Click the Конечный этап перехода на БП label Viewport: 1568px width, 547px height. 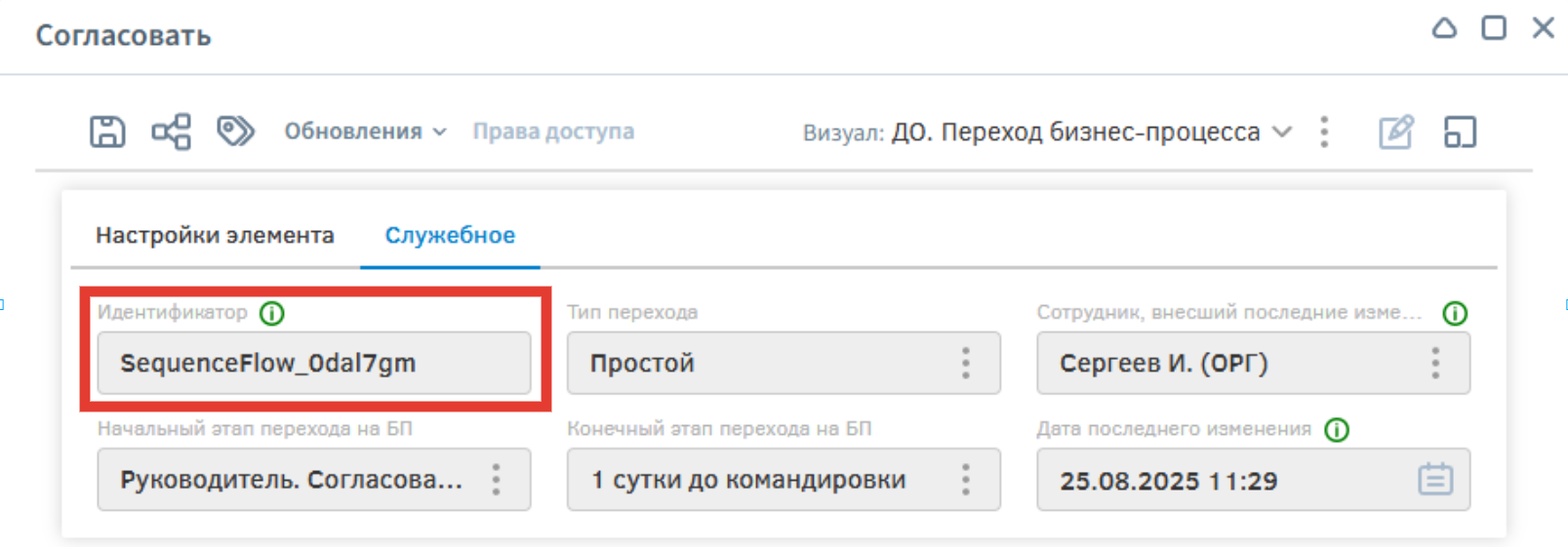tap(719, 429)
